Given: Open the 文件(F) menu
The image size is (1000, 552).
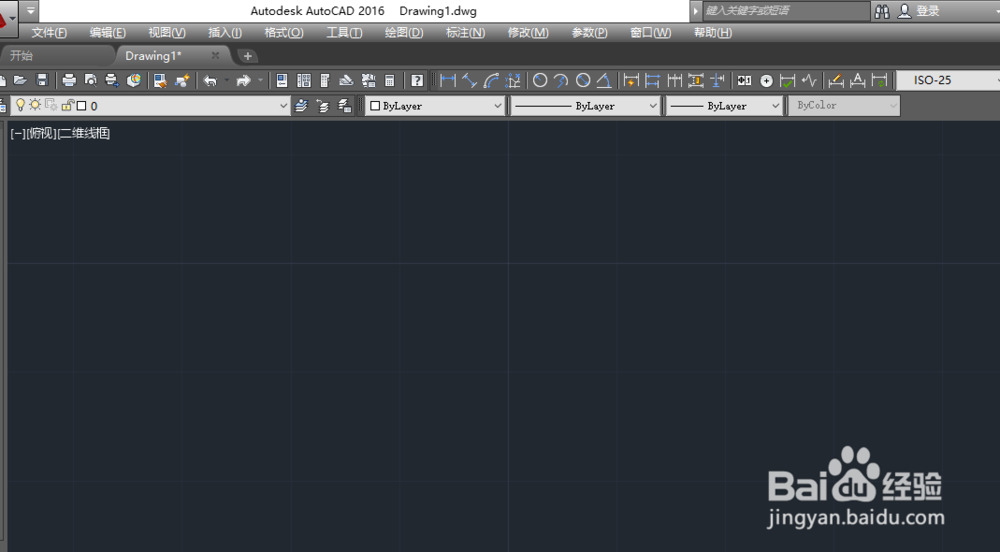Looking at the screenshot, I should pos(49,33).
